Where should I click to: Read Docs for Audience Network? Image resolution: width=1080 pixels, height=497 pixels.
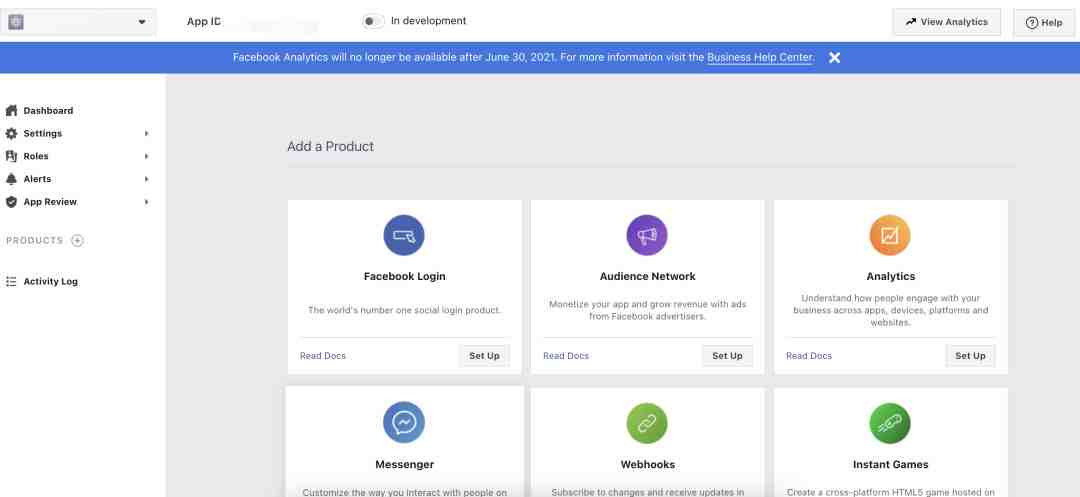(x=566, y=356)
